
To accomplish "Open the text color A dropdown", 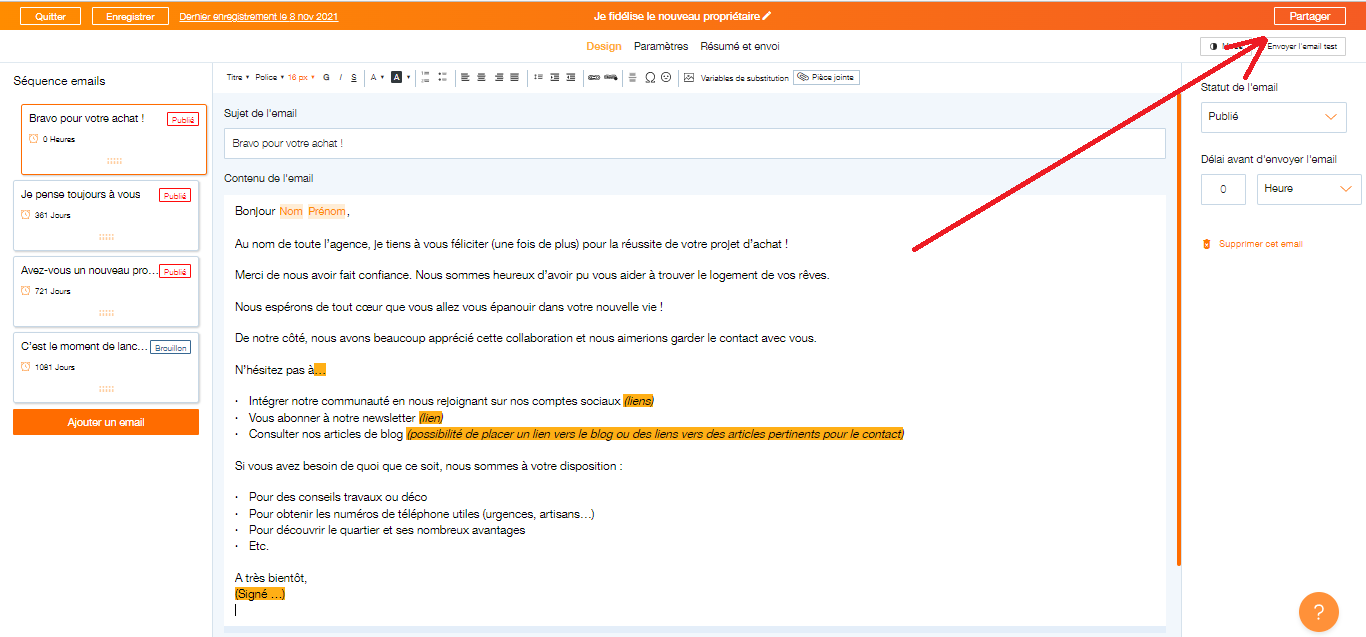I will coord(376,77).
